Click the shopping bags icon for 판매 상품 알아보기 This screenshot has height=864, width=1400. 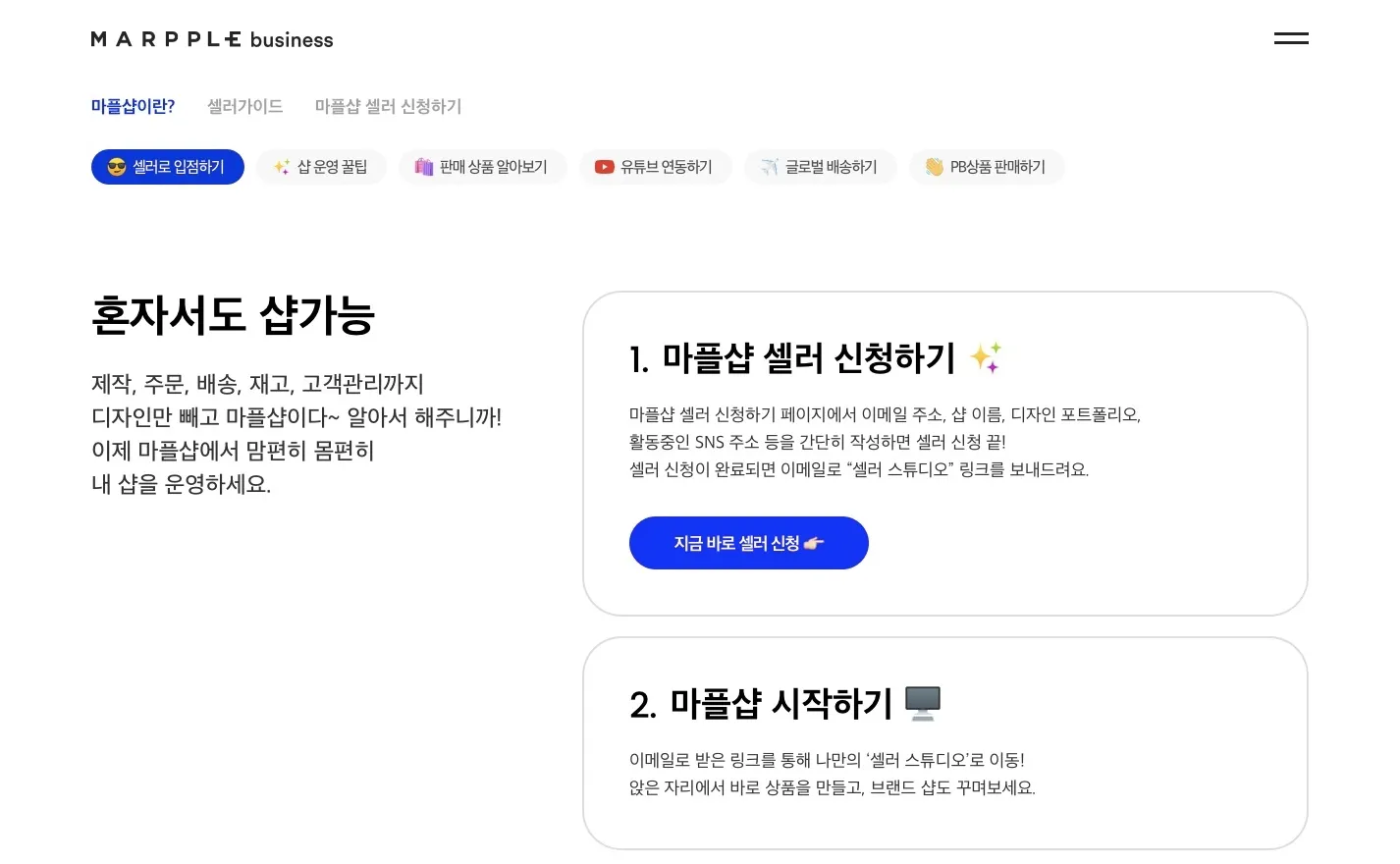tap(423, 167)
